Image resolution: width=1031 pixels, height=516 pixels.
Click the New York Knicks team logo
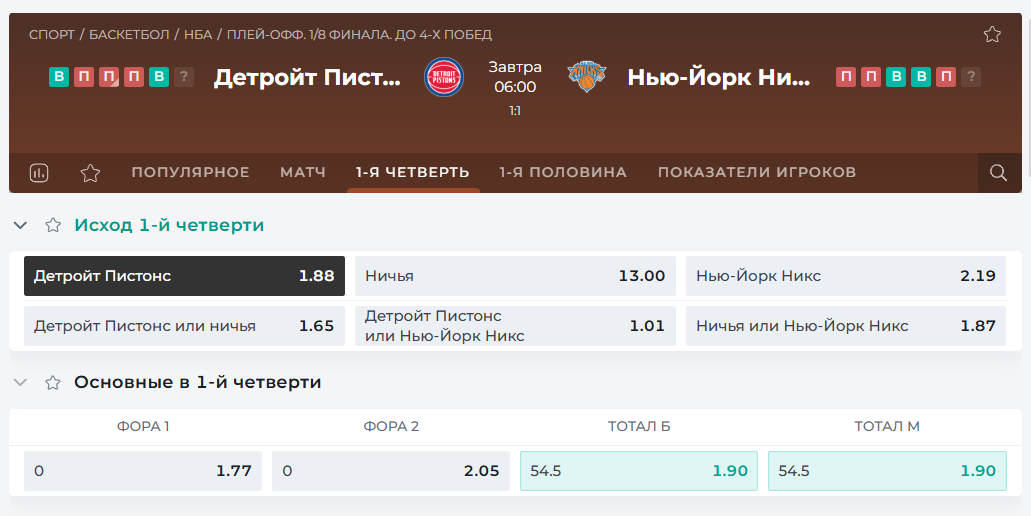587,77
